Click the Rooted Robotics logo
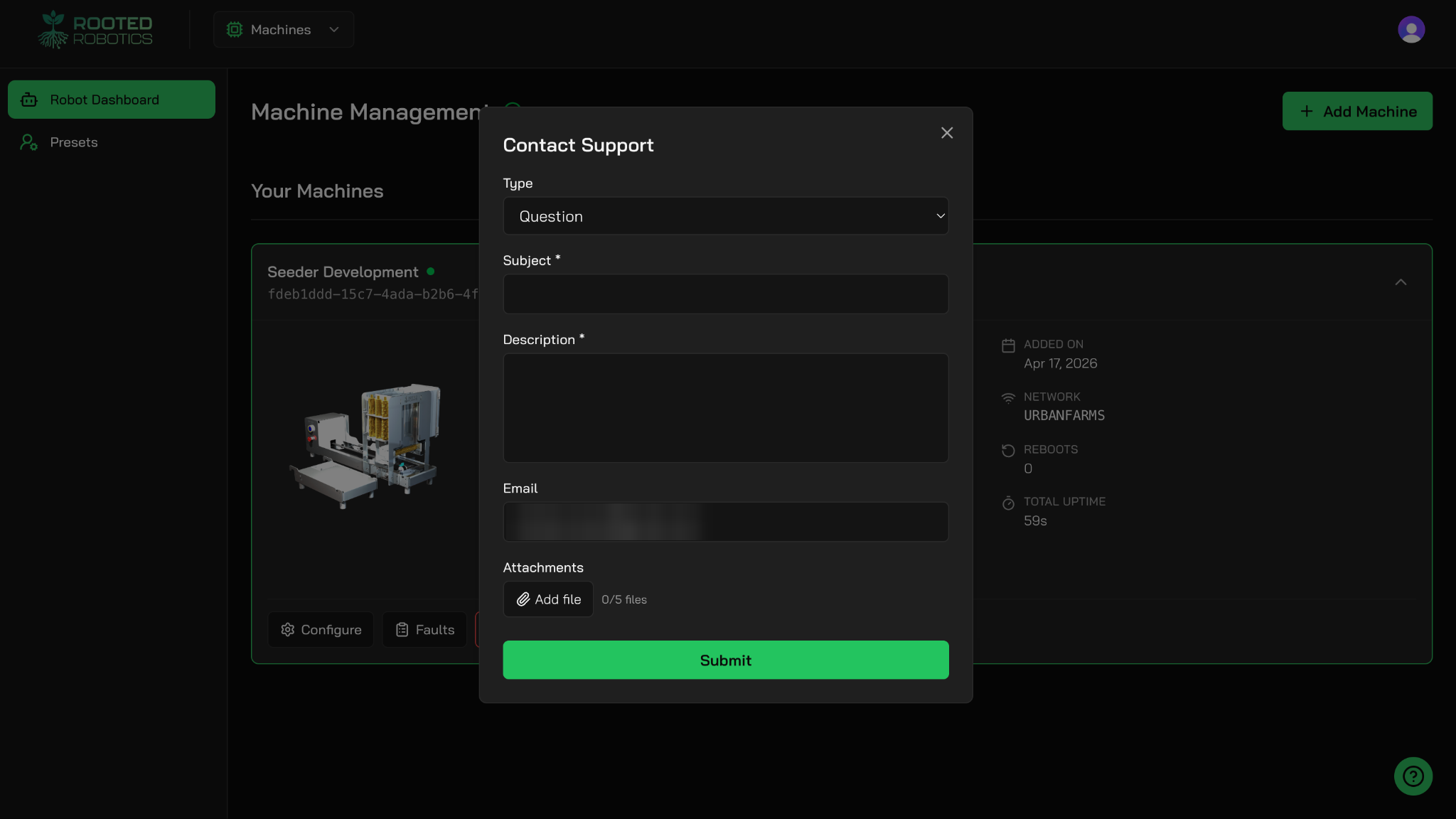Viewport: 1456px width, 819px height. (95, 30)
